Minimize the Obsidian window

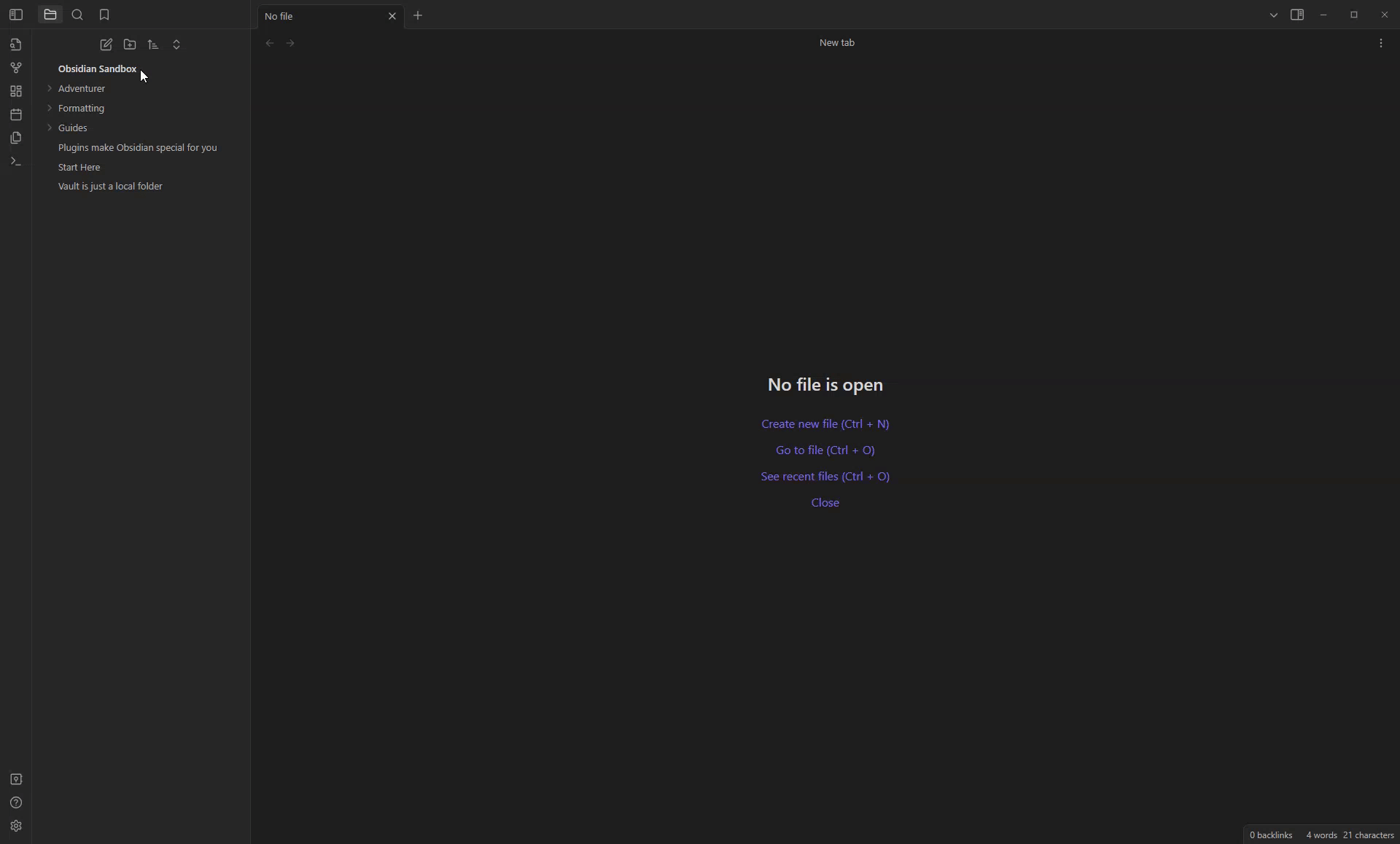1323,15
